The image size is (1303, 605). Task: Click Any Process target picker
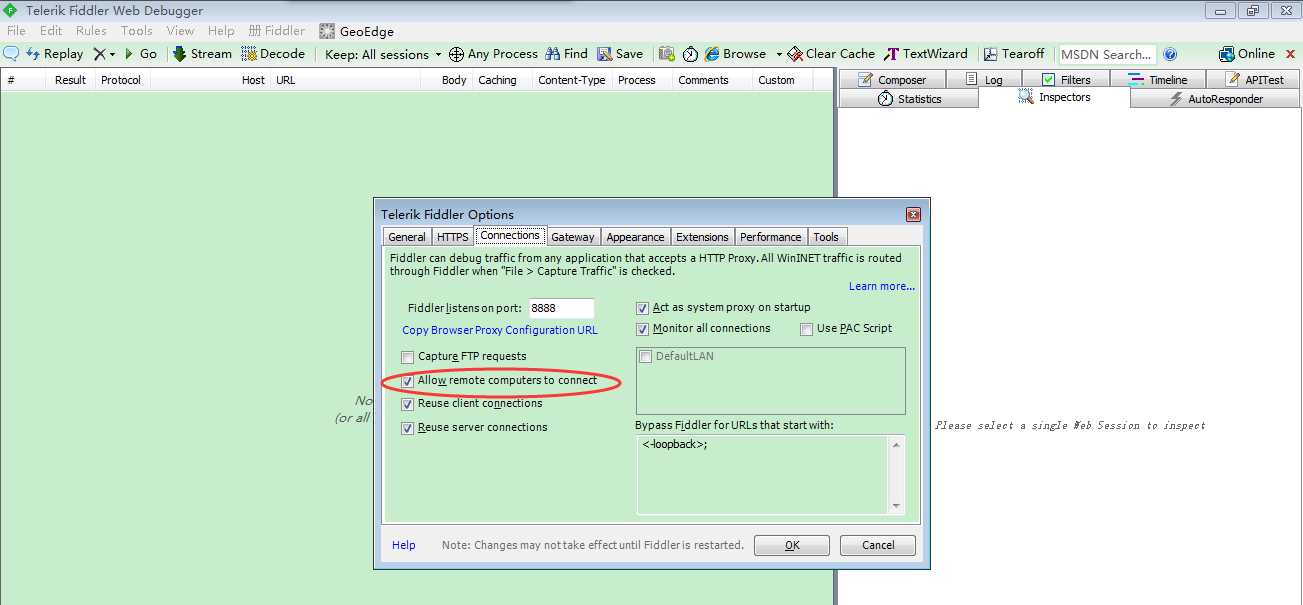click(x=493, y=54)
